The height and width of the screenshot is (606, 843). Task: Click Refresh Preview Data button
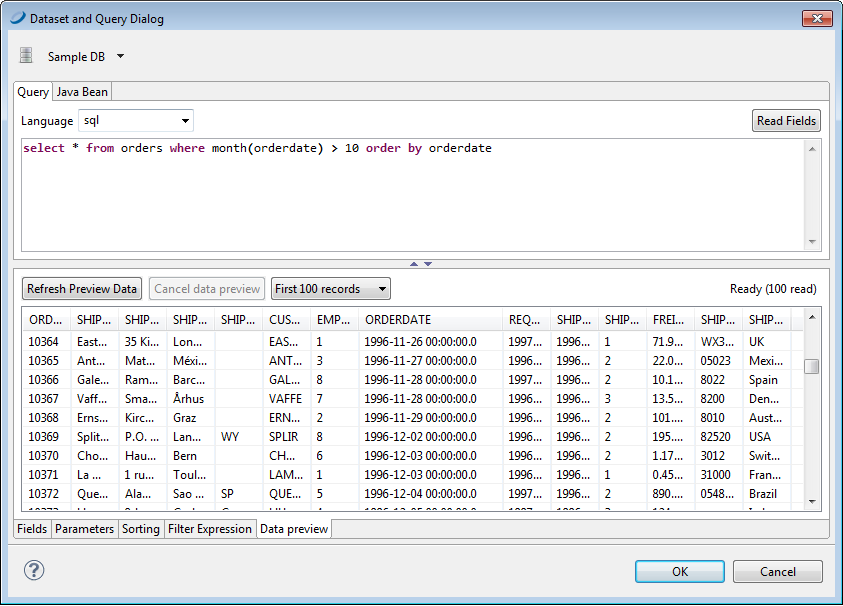82,289
